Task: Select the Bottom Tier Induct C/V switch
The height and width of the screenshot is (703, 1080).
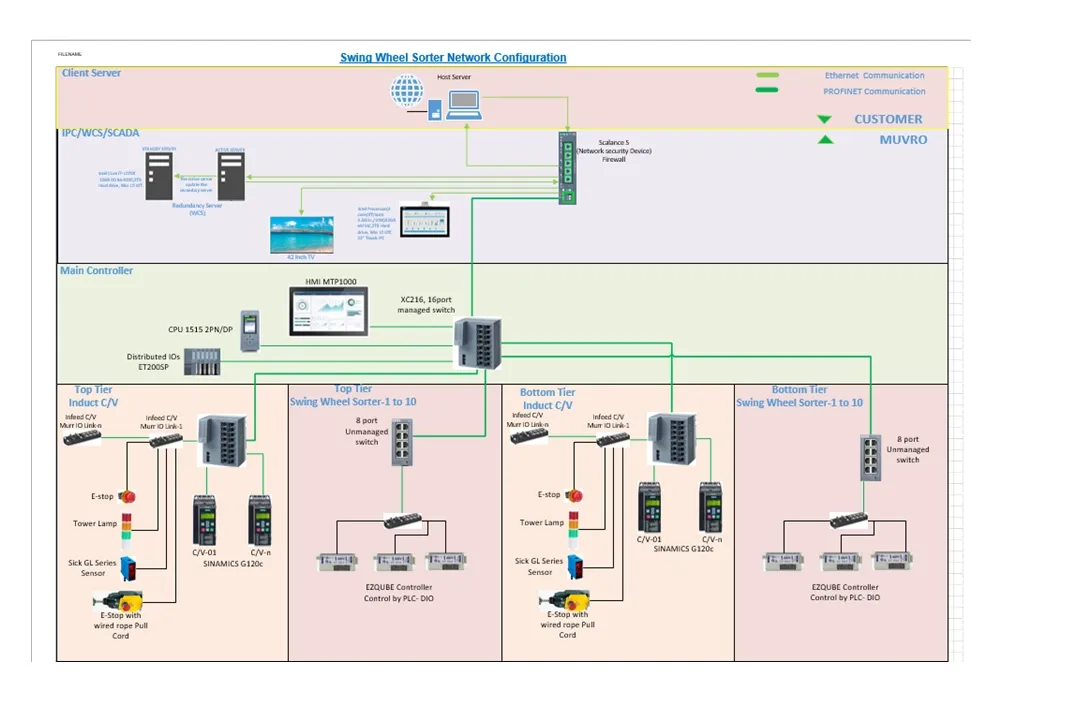Action: pos(672,439)
